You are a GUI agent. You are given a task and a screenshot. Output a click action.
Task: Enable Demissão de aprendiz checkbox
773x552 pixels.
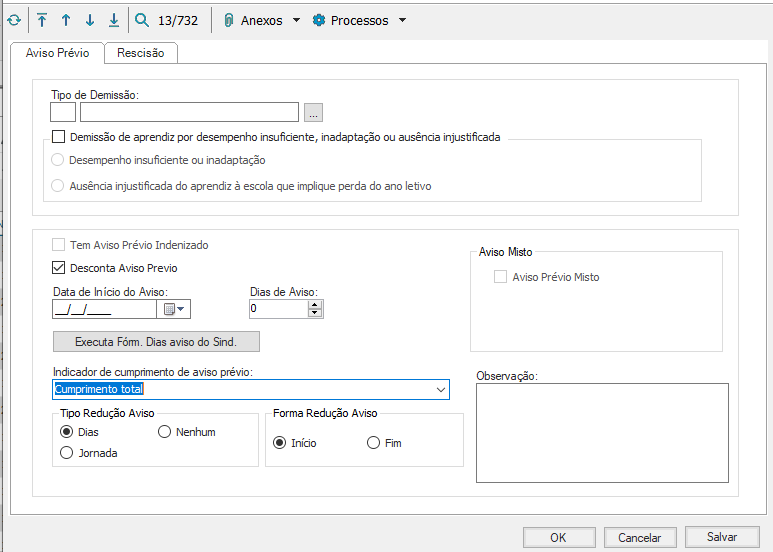click(x=58, y=137)
